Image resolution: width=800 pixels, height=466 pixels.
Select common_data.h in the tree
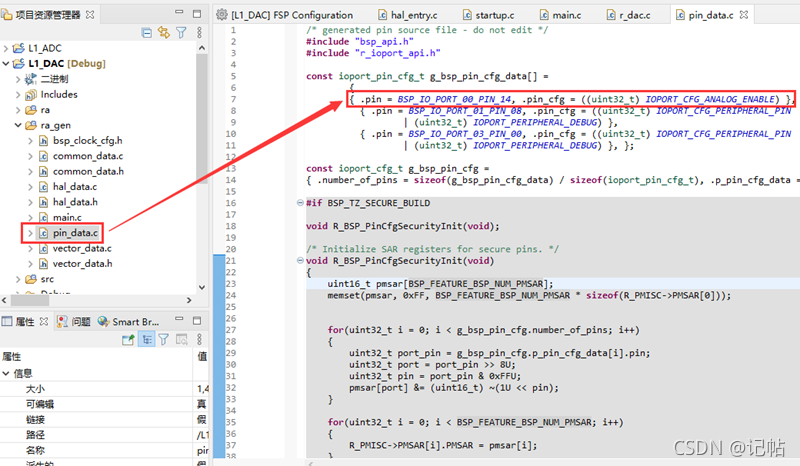pos(88,171)
